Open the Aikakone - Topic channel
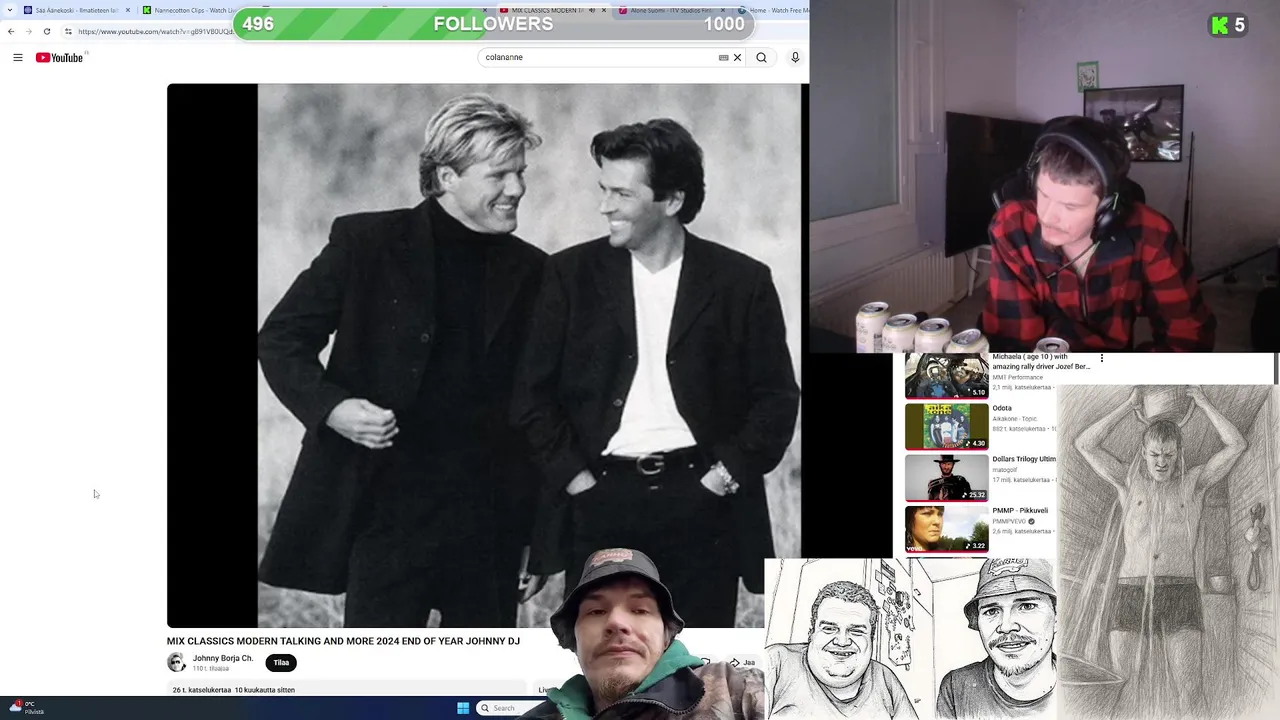The height and width of the screenshot is (720, 1280). click(1014, 418)
